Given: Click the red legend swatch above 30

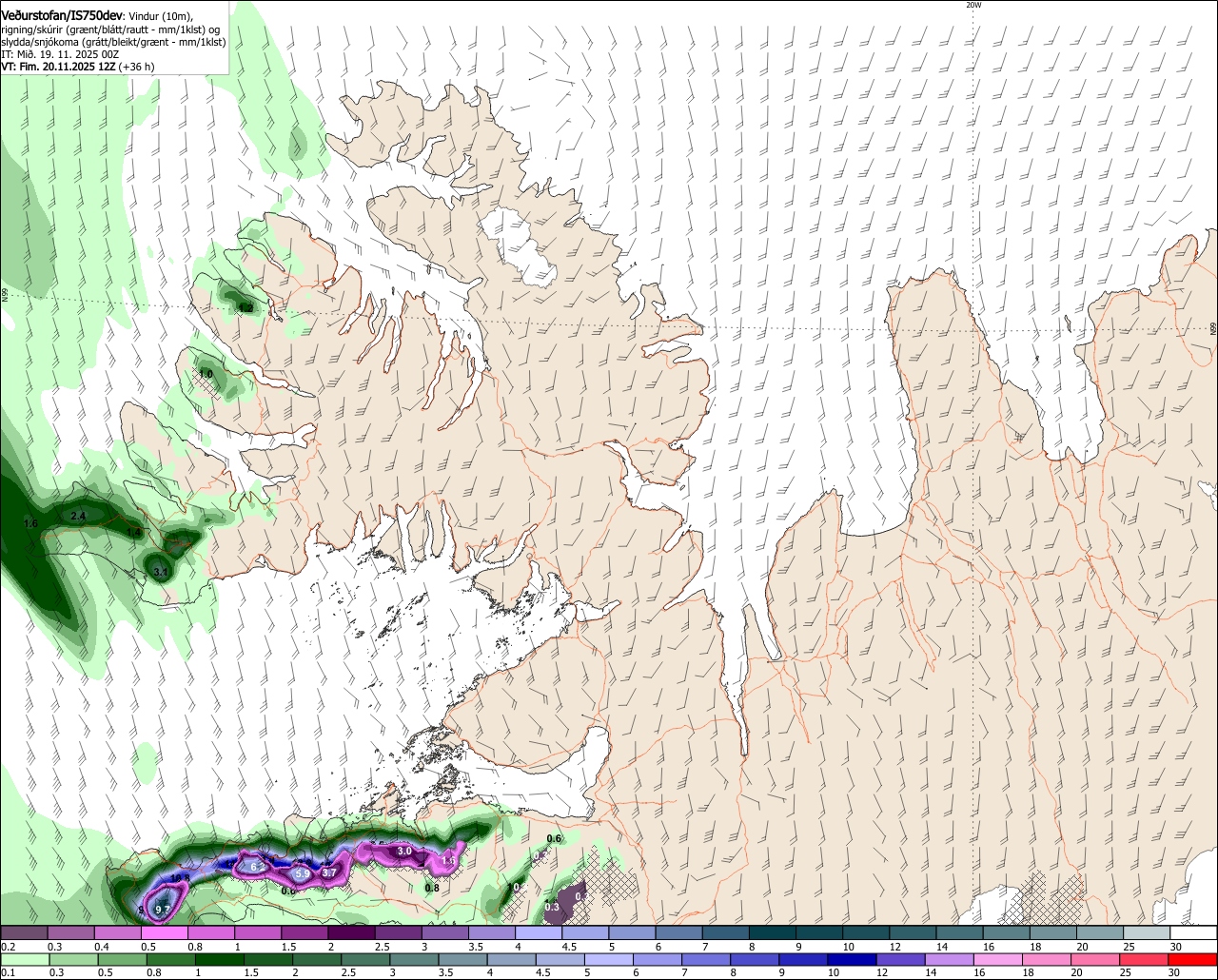Looking at the screenshot, I should click(x=1193, y=960).
